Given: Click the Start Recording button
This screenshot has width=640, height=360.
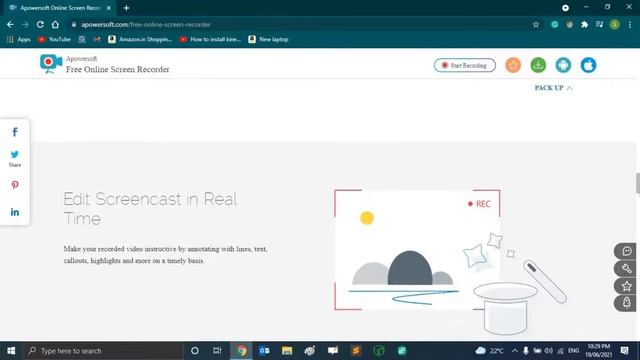Looking at the screenshot, I should [x=464, y=65].
